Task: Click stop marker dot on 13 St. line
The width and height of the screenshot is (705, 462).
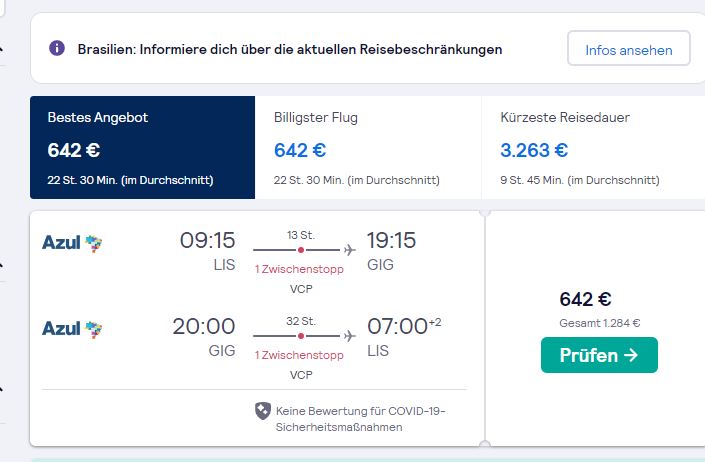Action: [301, 250]
